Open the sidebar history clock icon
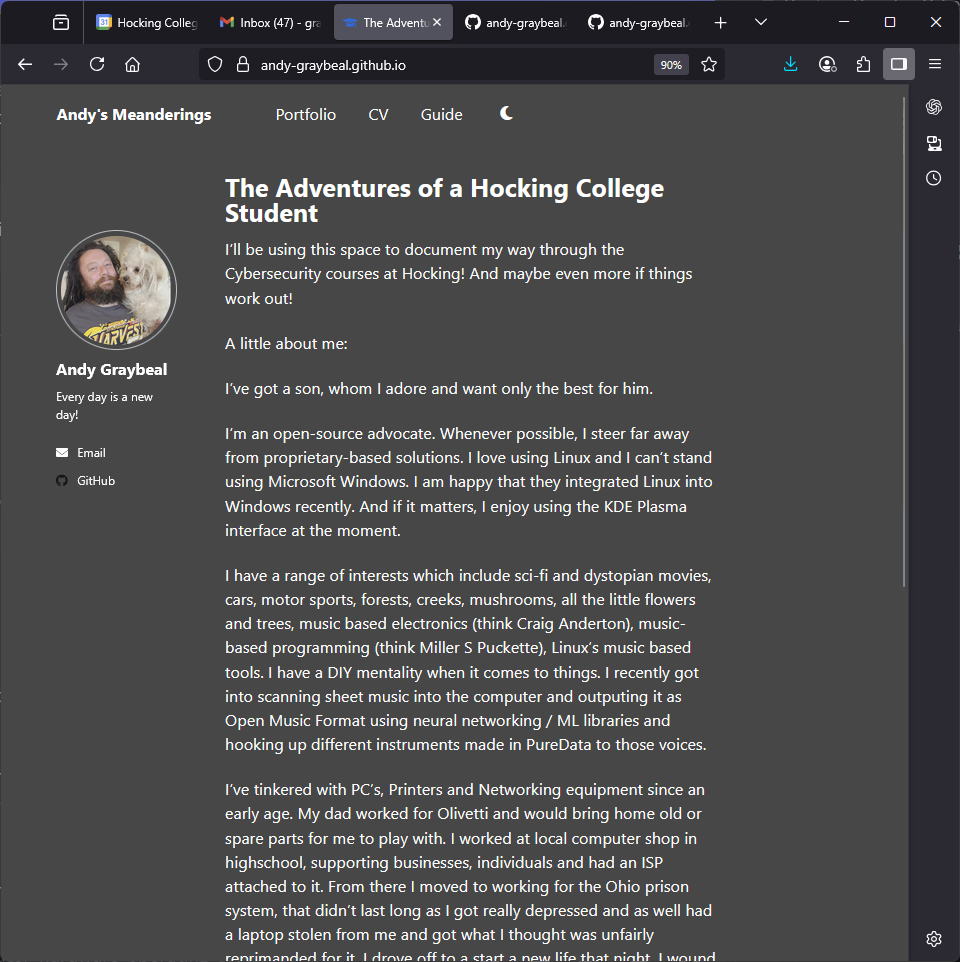 click(934, 178)
